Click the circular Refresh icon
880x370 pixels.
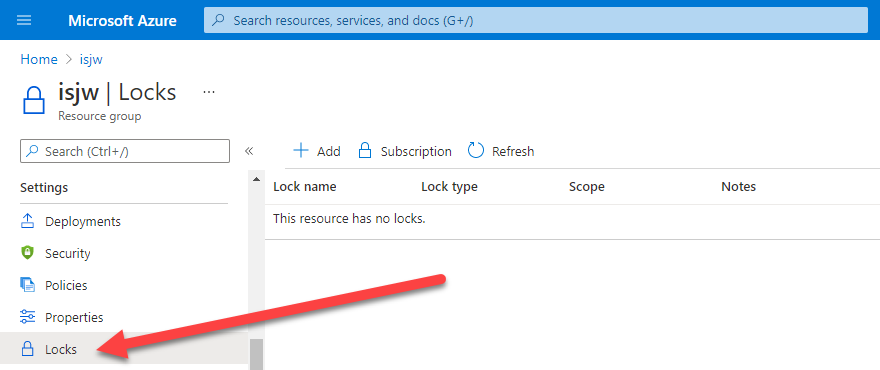(476, 150)
